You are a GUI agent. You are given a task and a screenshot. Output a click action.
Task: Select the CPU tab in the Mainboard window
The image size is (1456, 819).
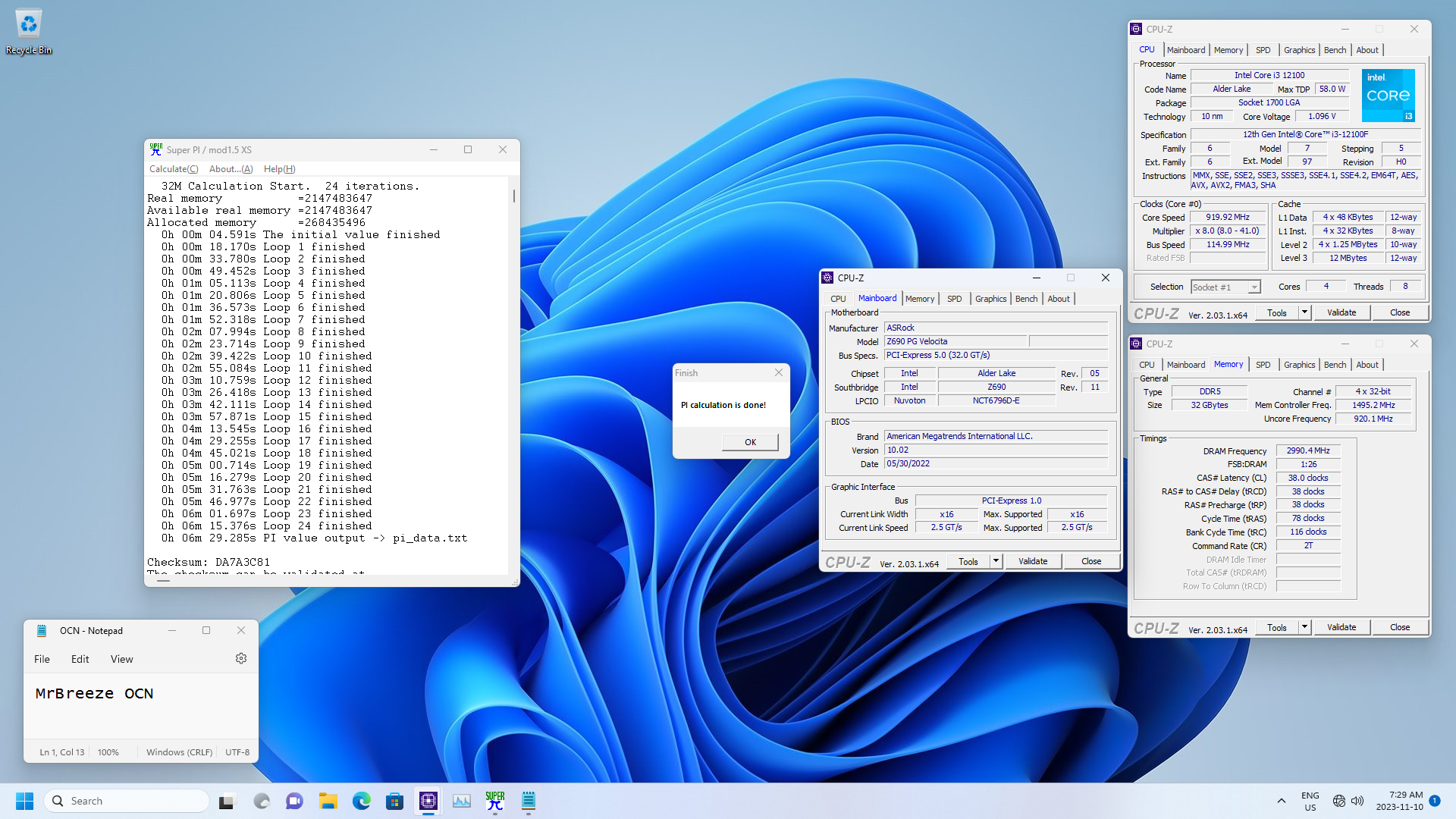(x=838, y=299)
